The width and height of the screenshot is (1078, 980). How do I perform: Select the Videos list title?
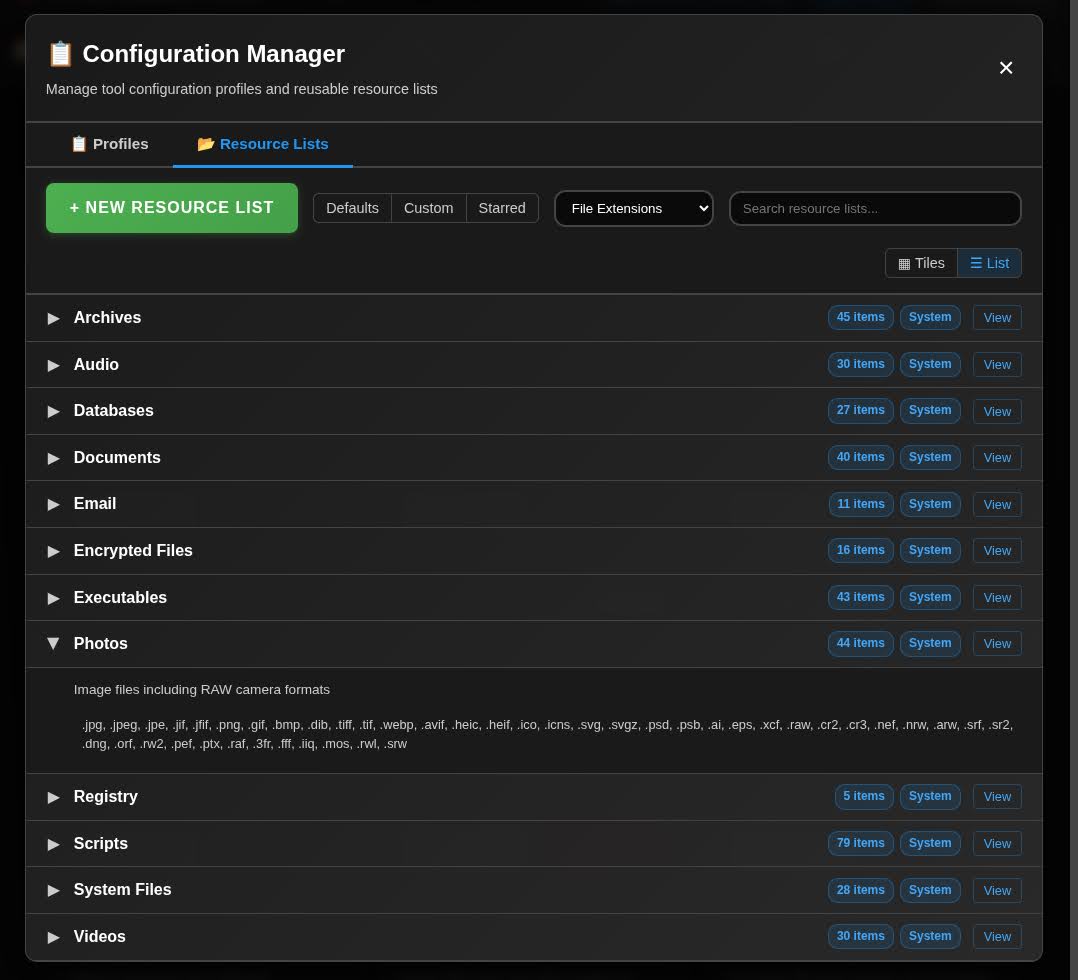coord(100,937)
